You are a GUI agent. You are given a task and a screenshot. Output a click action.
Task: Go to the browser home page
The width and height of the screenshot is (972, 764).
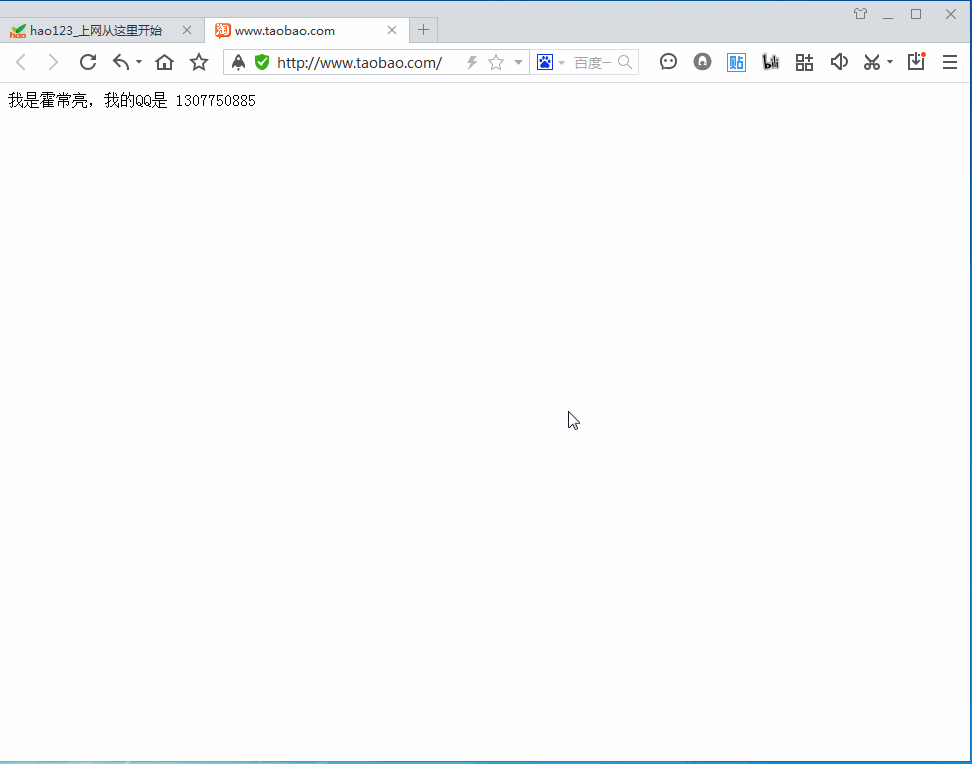tap(165, 62)
